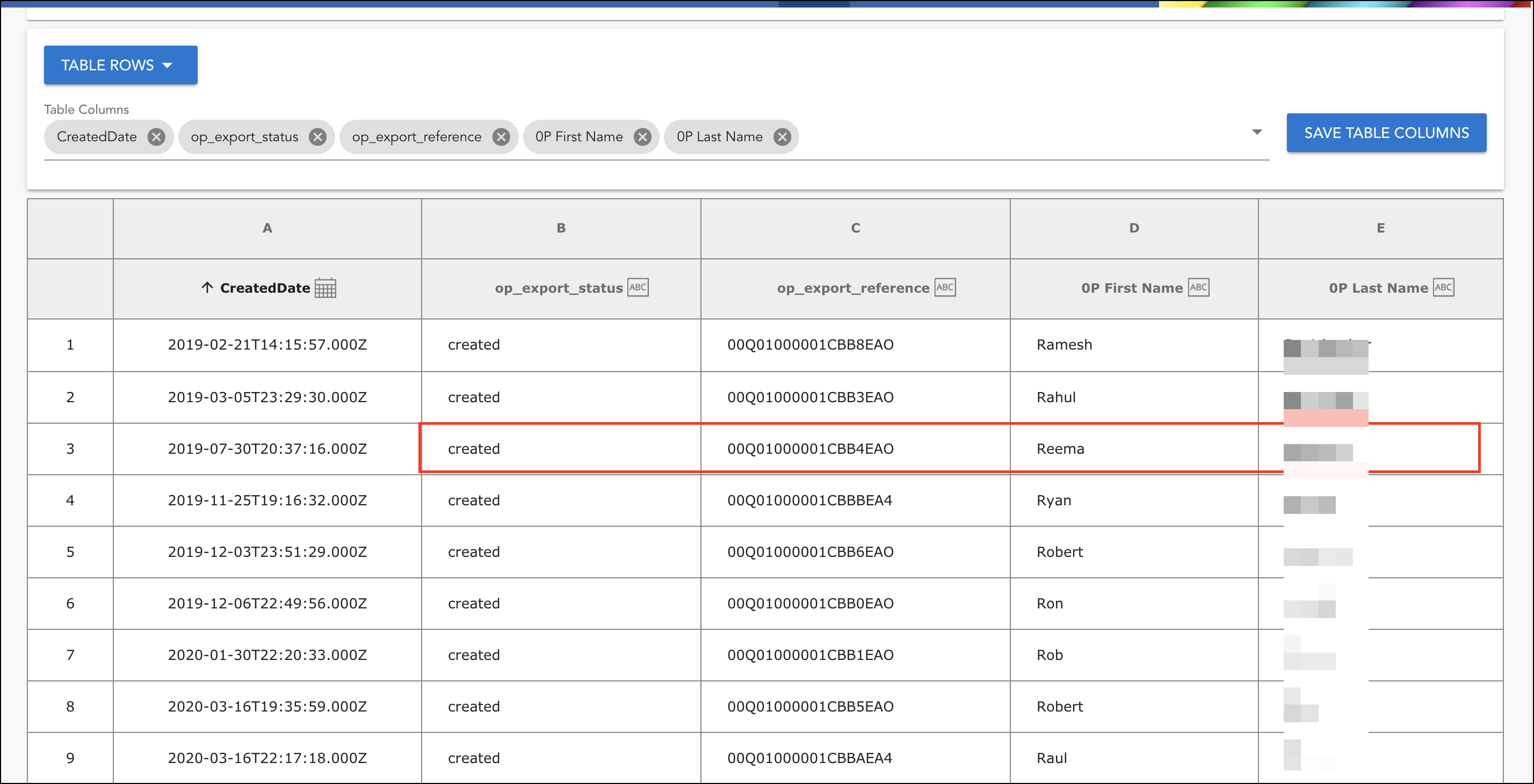Click date 2019-11-25T19:16:32.000Z
This screenshot has width=1534, height=784.
[x=267, y=500]
